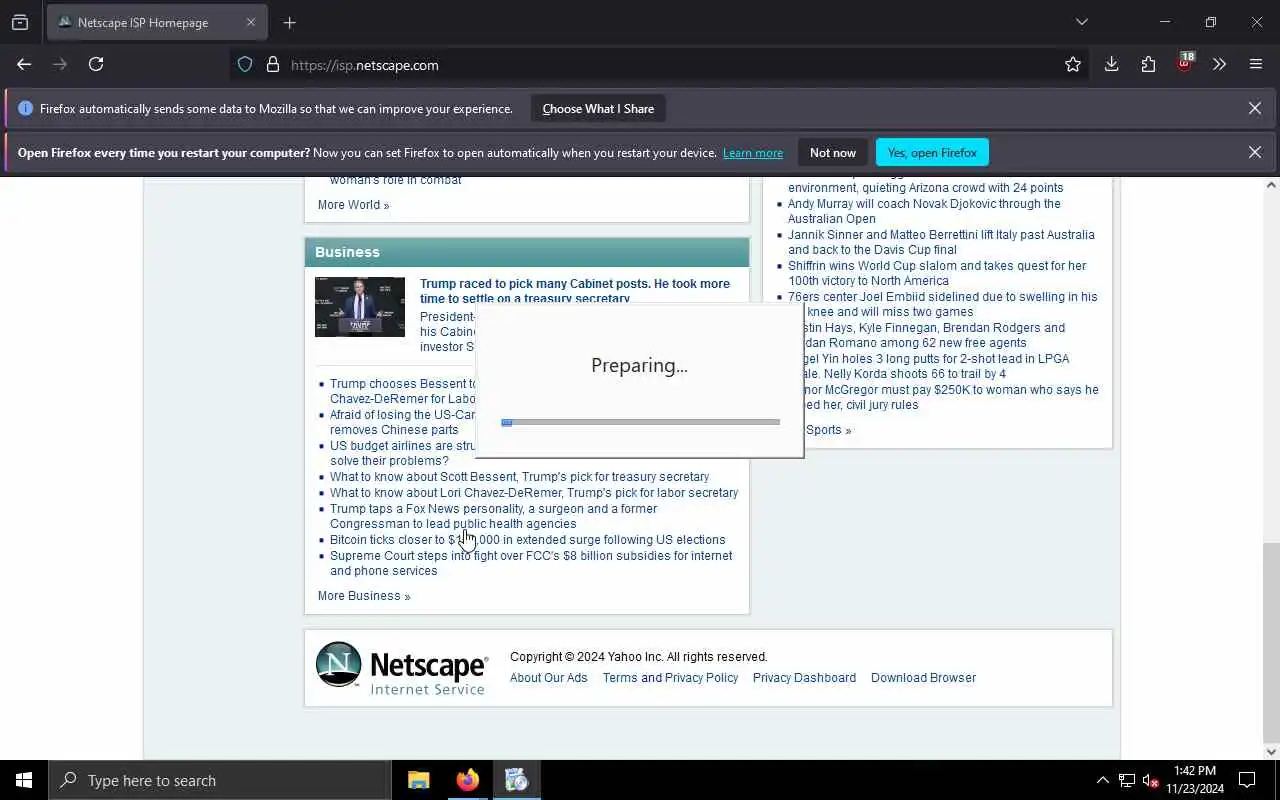This screenshot has width=1280, height=800.
Task: Focus the address bar showing isp.netscape.com
Action: click(660, 65)
